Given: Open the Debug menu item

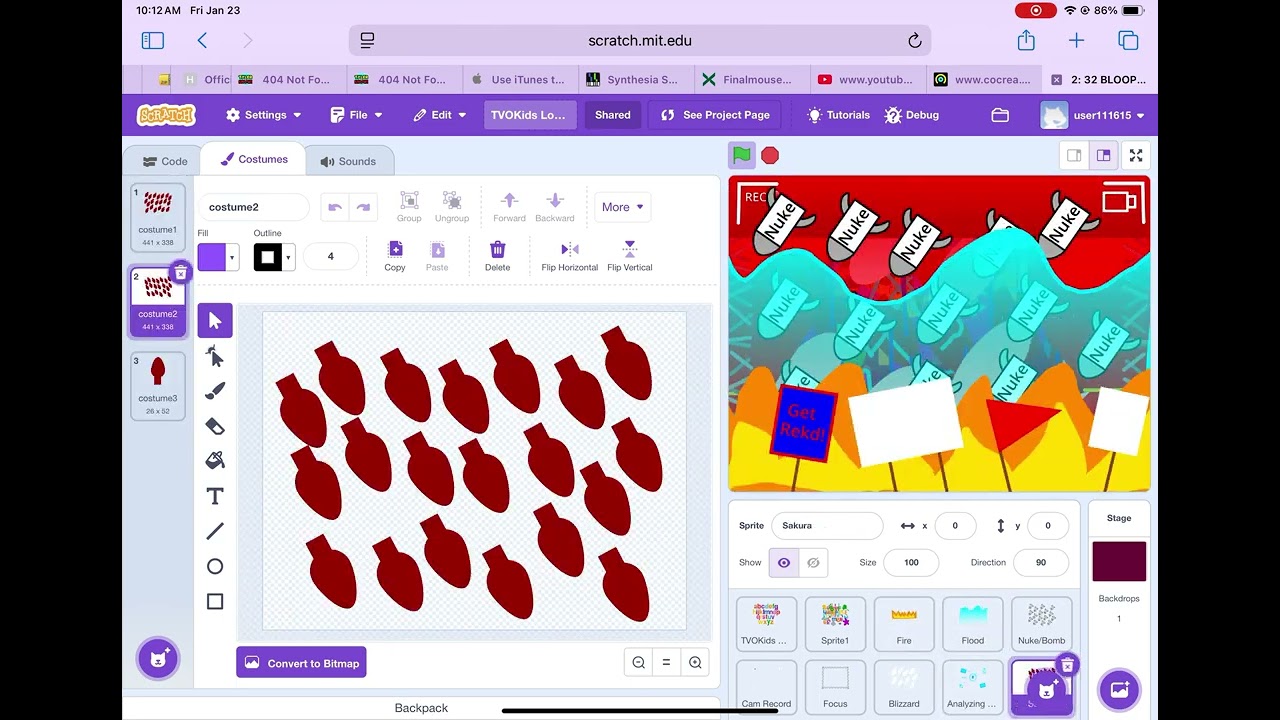Looking at the screenshot, I should 911,115.
